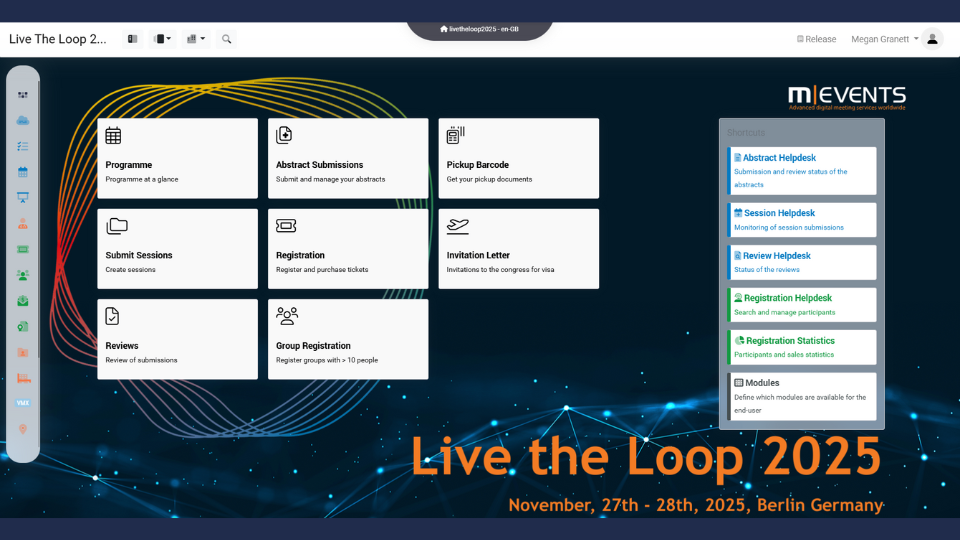Click the checklist icon in left sidebar
The width and height of the screenshot is (960, 540).
(23, 146)
